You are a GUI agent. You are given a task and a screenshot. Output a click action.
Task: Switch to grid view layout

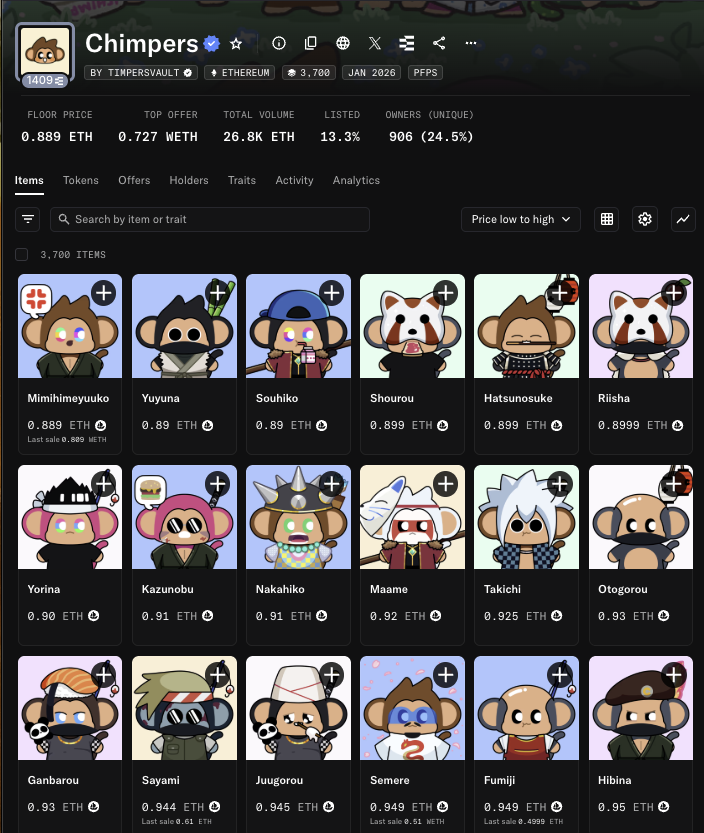point(606,219)
